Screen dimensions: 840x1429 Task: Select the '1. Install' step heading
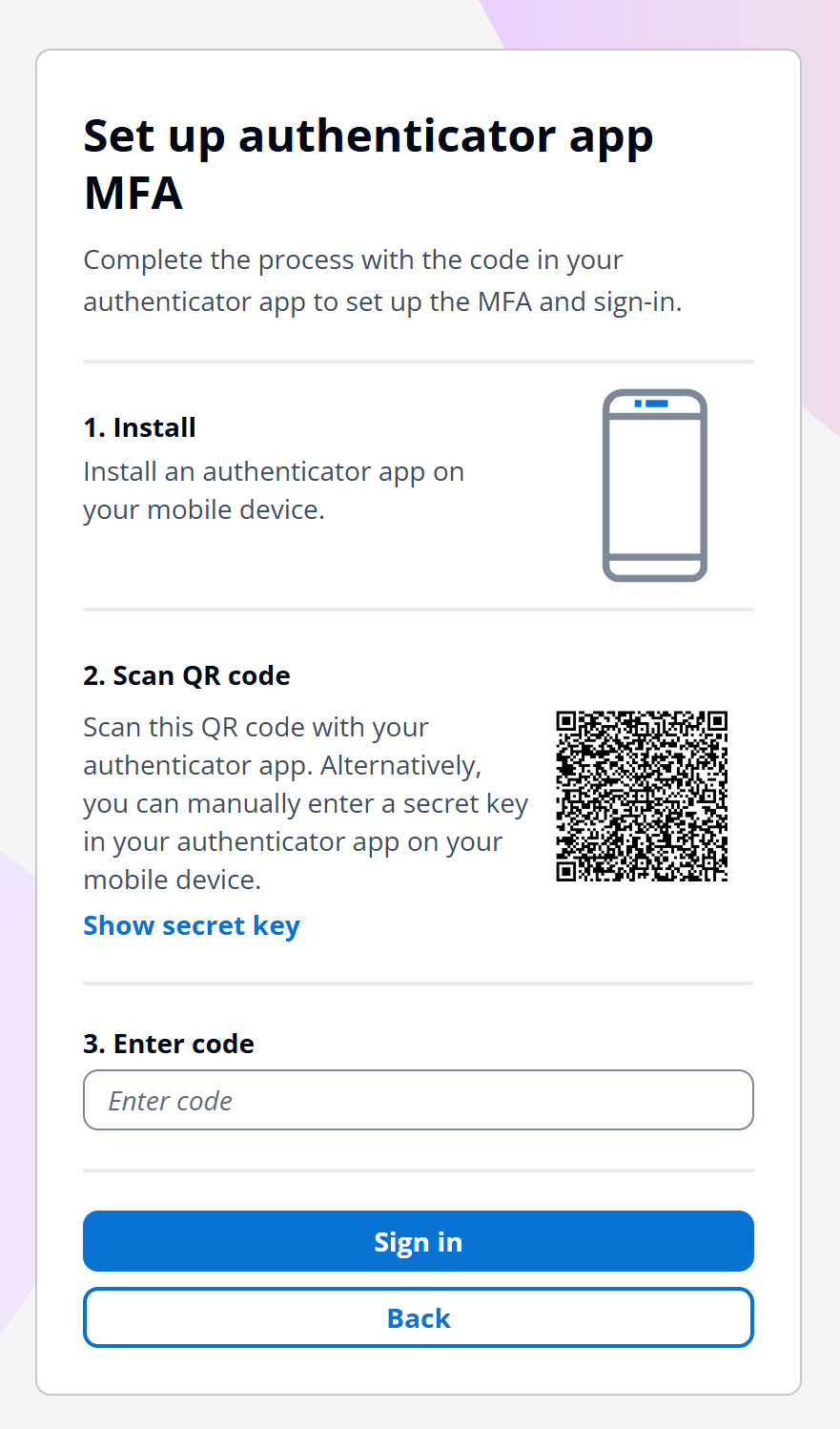tap(140, 427)
